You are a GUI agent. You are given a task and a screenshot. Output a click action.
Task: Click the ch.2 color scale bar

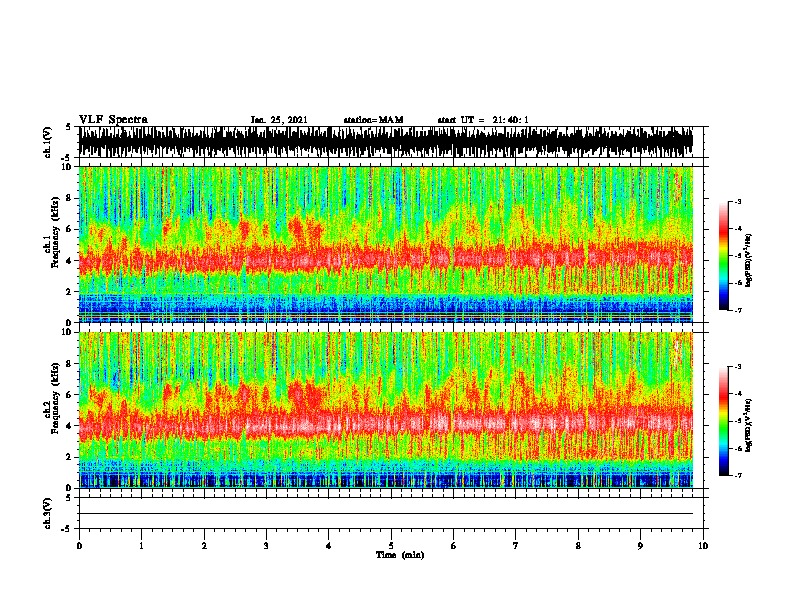724,421
